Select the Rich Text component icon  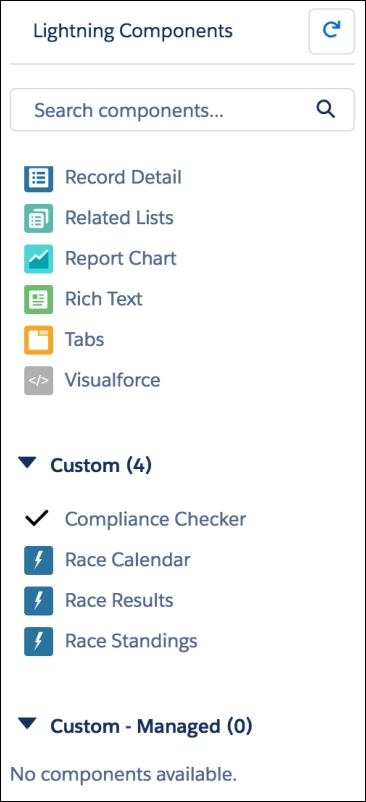(38, 299)
